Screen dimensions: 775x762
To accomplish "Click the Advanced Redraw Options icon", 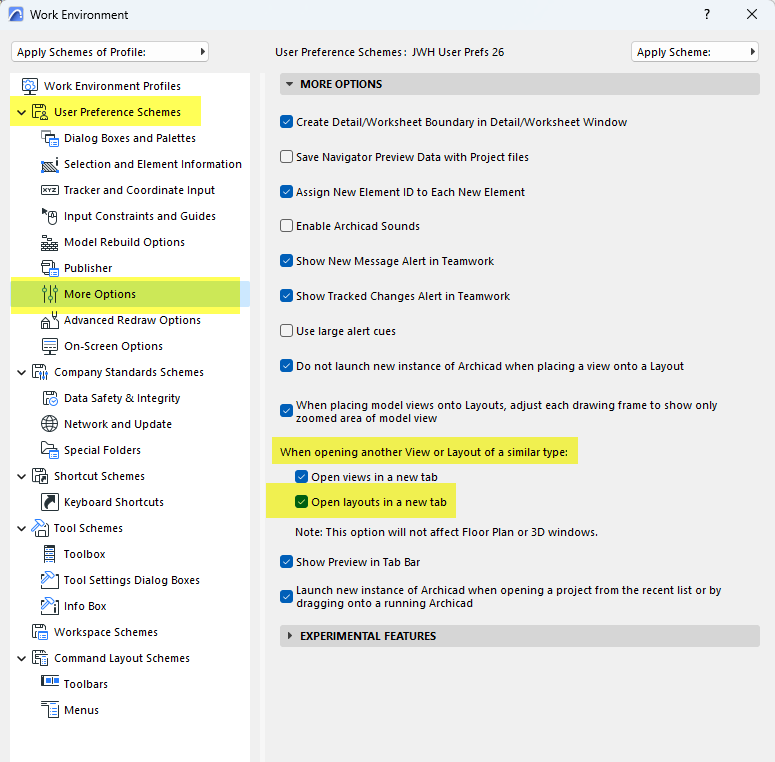I will (x=49, y=320).
